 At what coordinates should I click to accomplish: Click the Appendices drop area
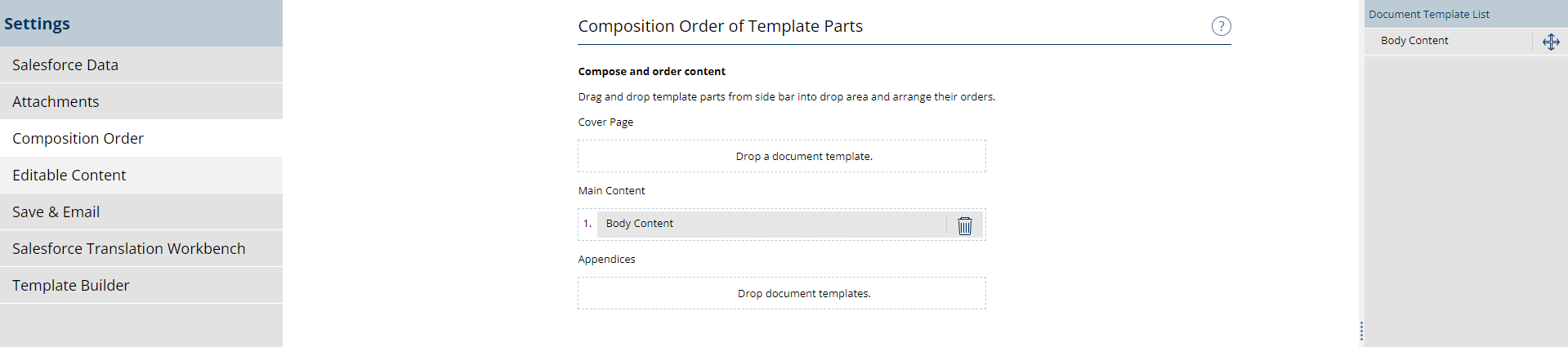click(781, 293)
